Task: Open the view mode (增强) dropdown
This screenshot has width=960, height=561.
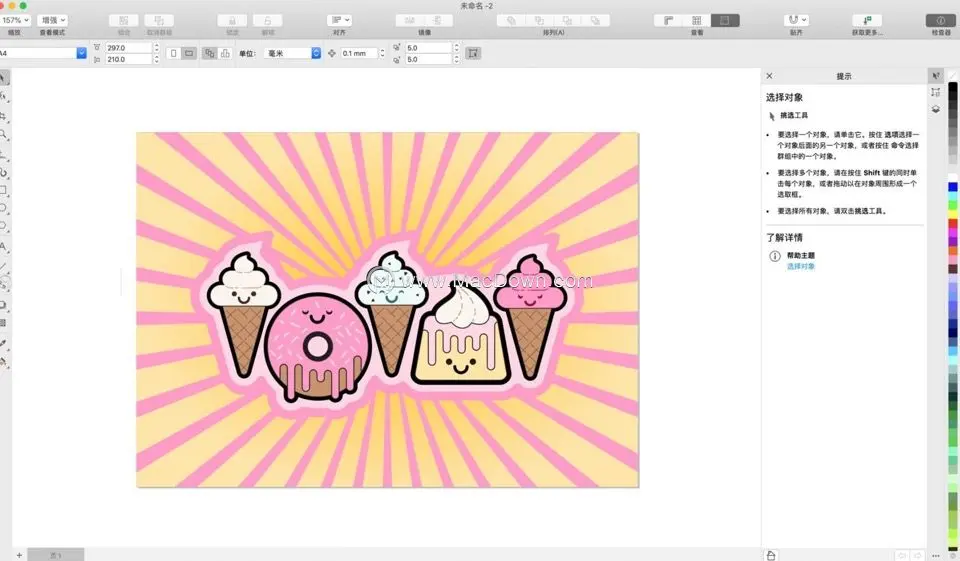Action: [x=53, y=20]
